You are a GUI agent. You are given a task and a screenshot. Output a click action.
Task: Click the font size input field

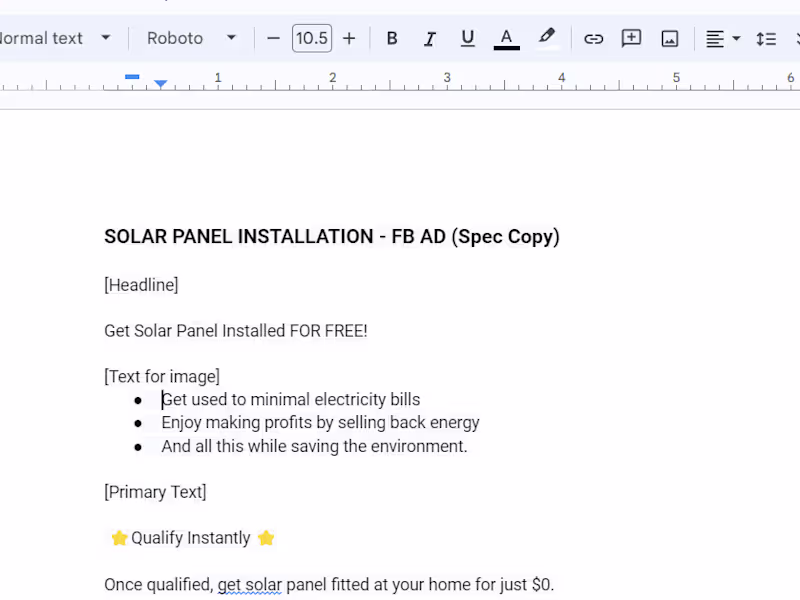point(311,38)
